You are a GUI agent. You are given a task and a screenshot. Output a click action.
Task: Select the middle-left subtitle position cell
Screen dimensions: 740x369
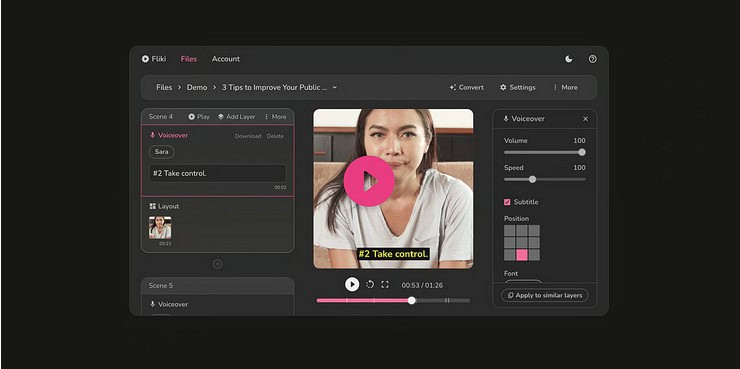(510, 243)
